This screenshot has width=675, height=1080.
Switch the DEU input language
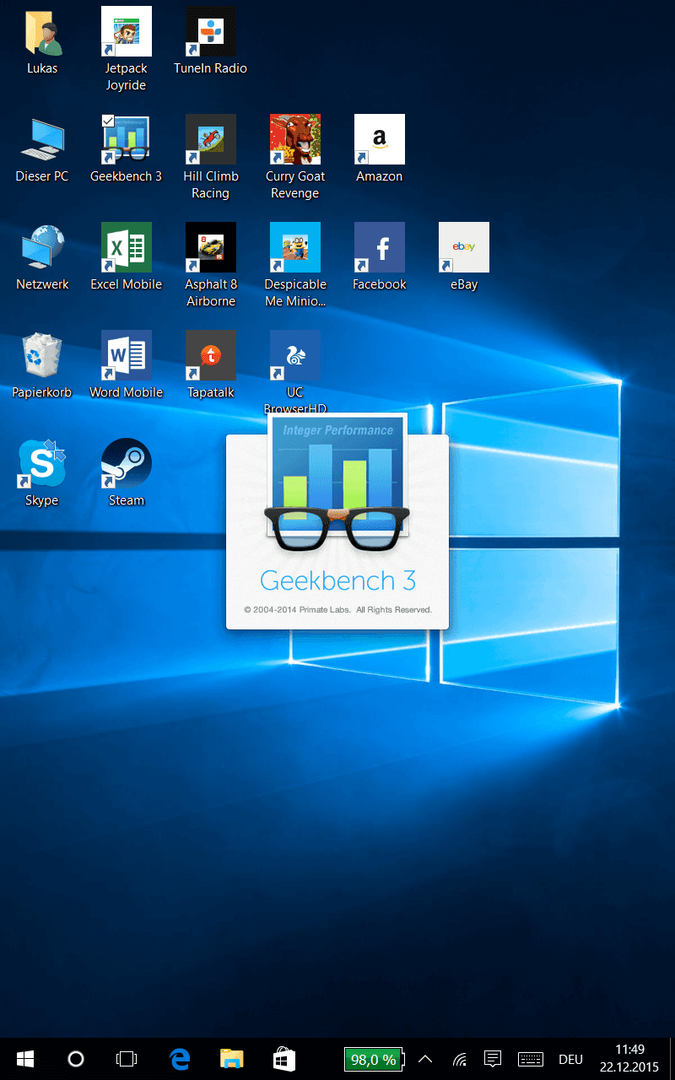(570, 1059)
